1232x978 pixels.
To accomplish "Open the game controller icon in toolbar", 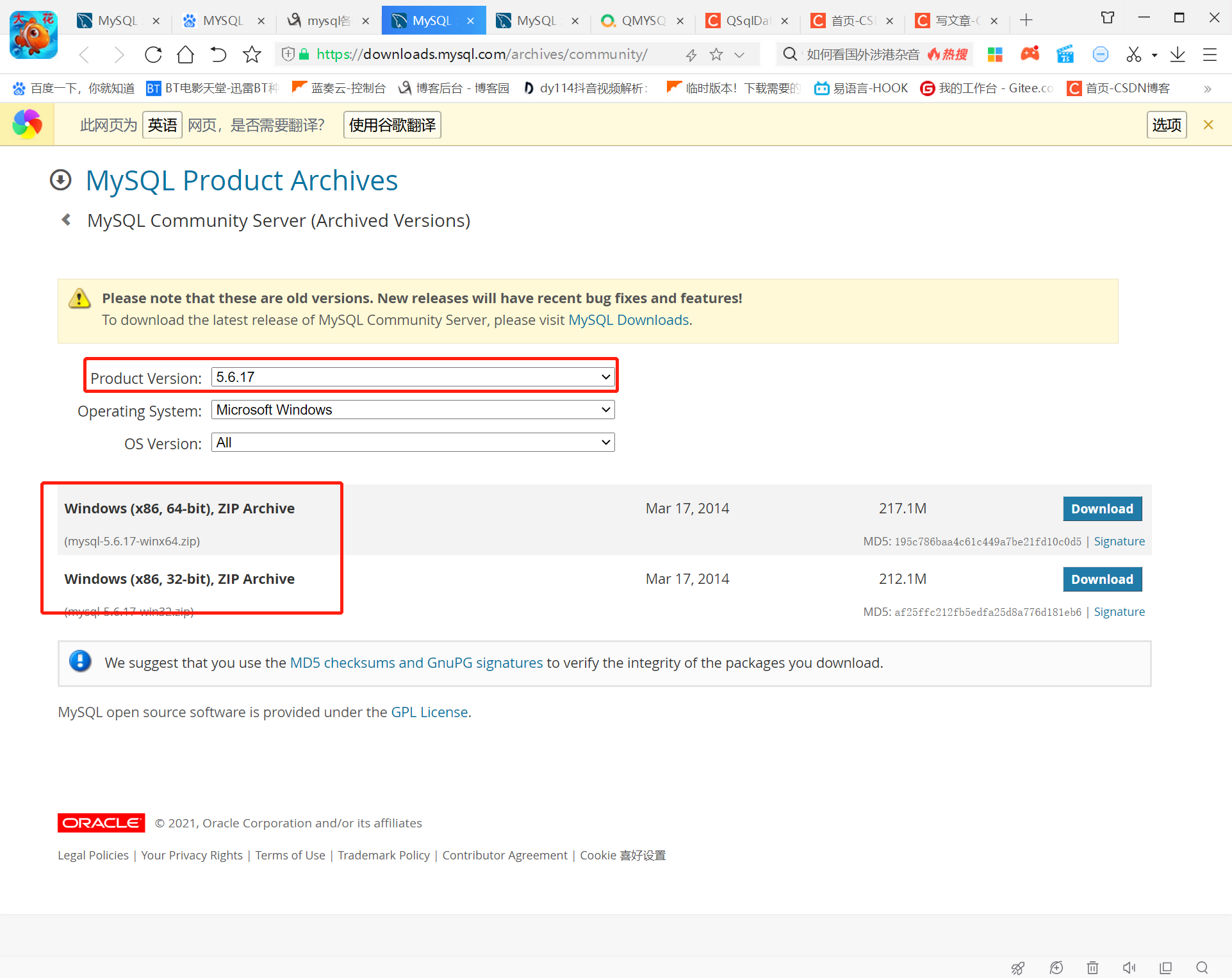I will pyautogui.click(x=1030, y=54).
